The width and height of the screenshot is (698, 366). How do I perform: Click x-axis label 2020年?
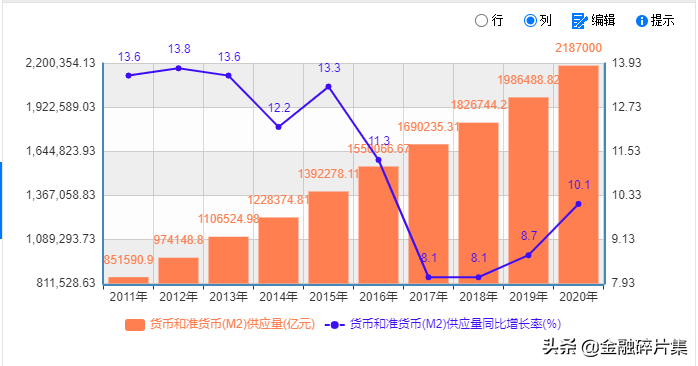pos(578,297)
